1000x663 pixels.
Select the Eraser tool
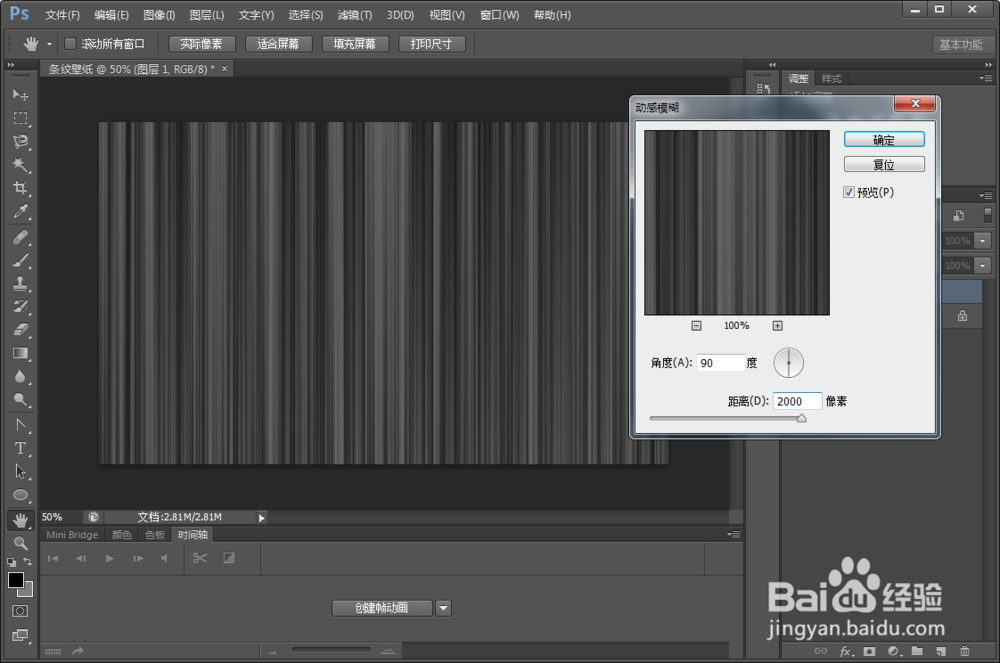(20, 330)
